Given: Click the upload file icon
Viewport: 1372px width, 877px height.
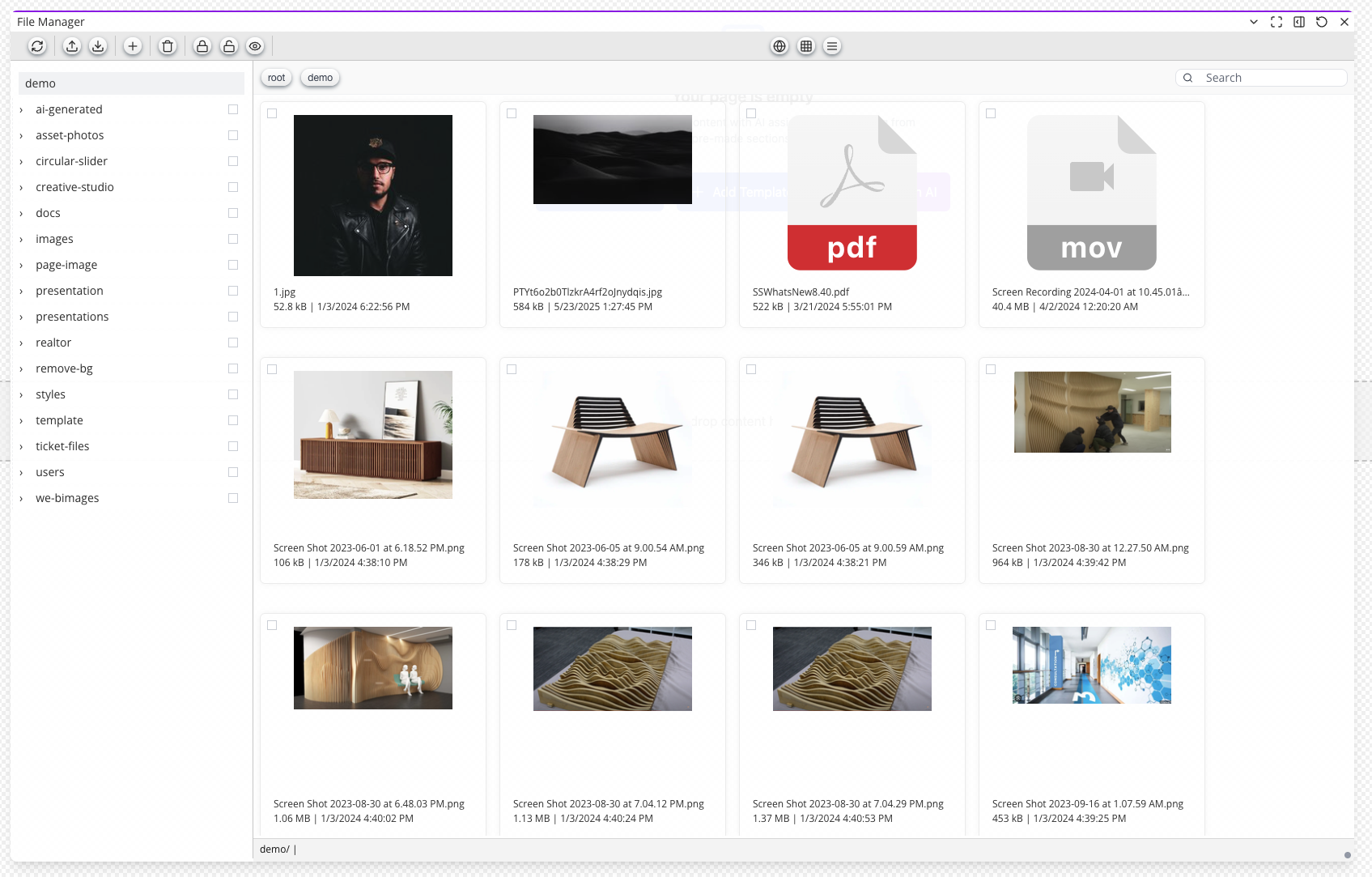Looking at the screenshot, I should [72, 46].
